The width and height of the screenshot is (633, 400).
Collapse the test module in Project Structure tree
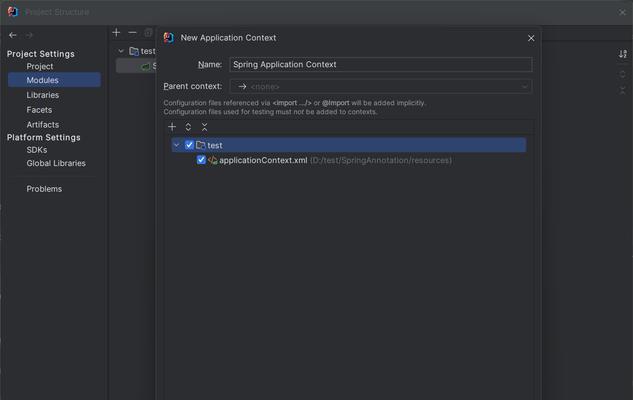(121, 51)
